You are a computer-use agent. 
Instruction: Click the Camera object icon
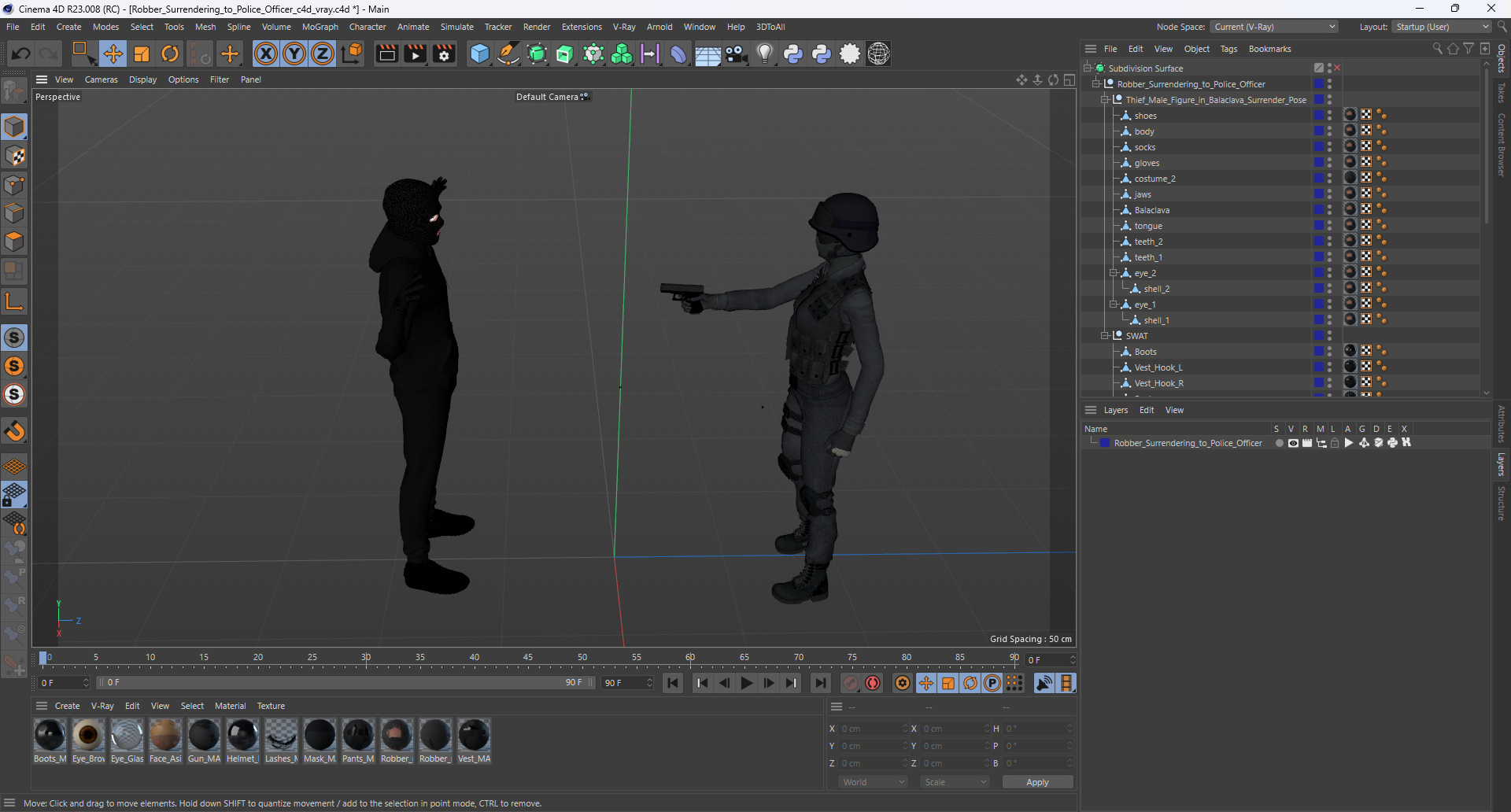pos(736,54)
